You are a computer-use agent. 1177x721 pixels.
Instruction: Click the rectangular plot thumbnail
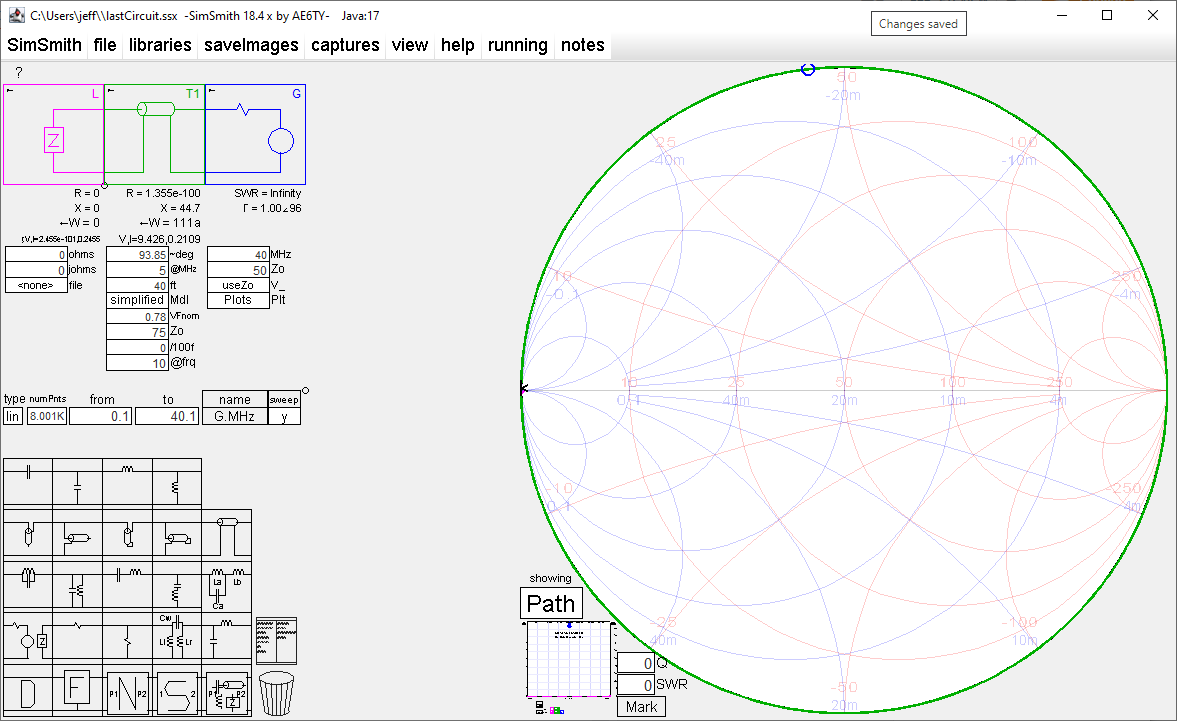[570, 660]
